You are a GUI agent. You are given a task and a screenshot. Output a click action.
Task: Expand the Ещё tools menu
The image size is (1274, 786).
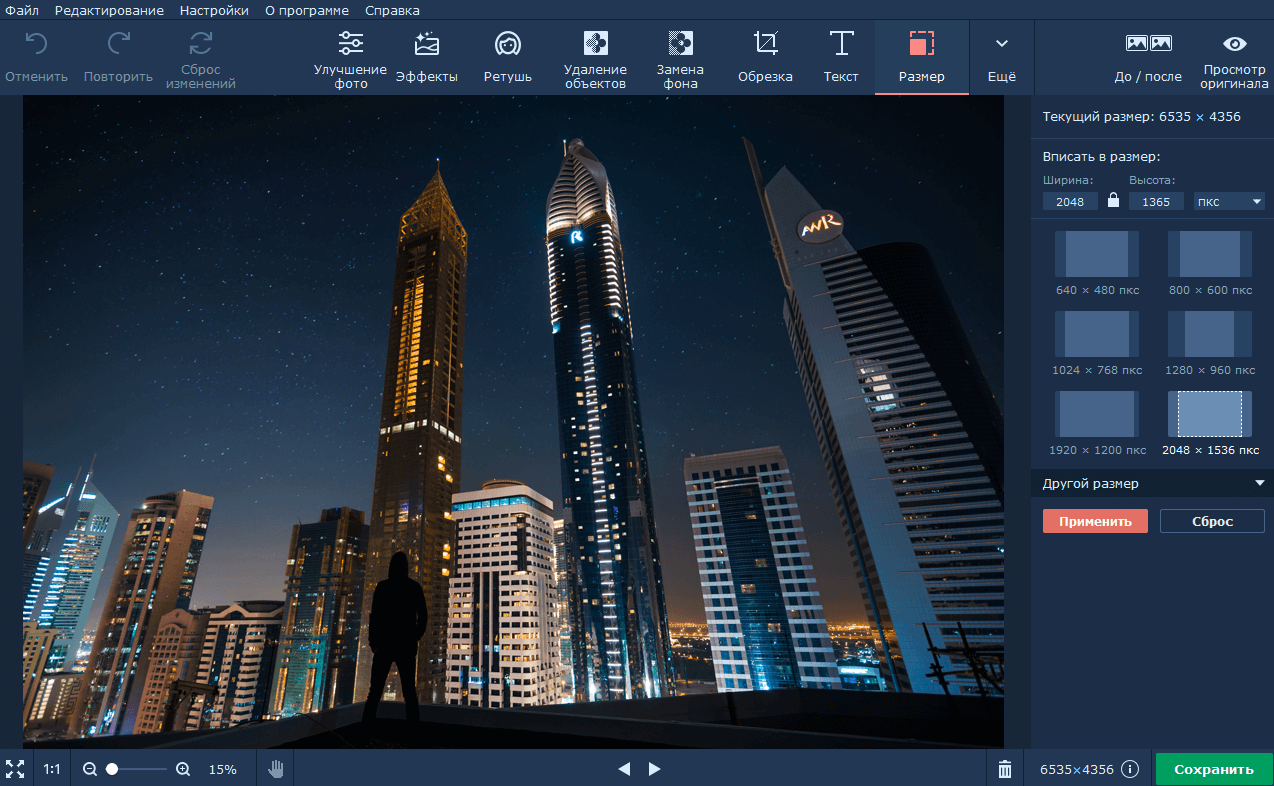pyautogui.click(x=1001, y=59)
